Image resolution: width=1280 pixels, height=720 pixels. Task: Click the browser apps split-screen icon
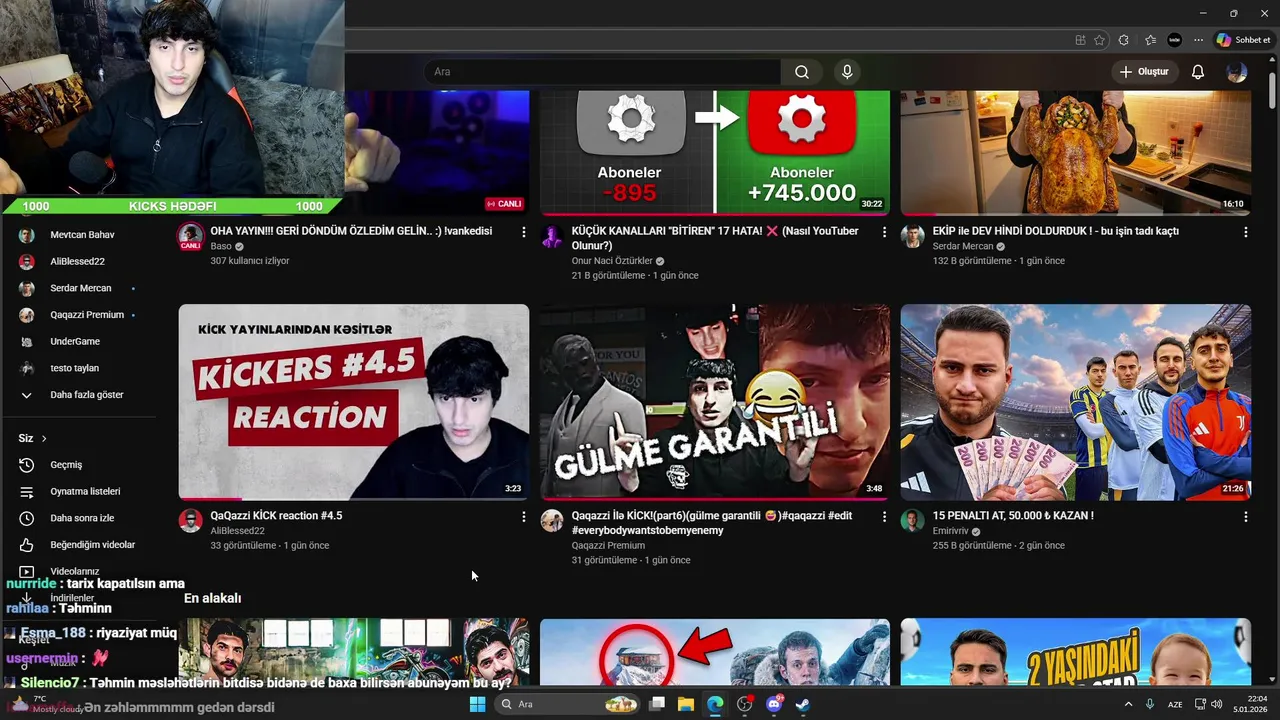pos(1080,40)
